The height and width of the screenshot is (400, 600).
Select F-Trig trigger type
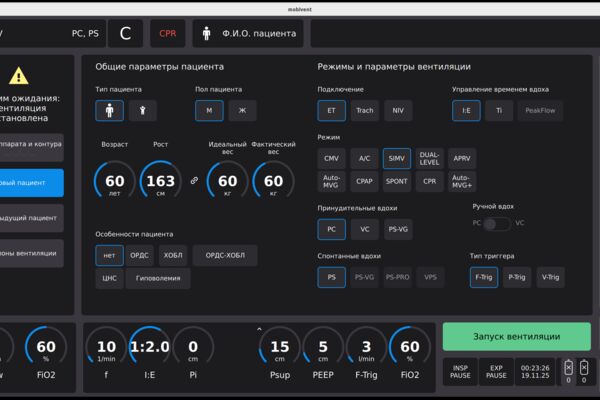point(484,277)
